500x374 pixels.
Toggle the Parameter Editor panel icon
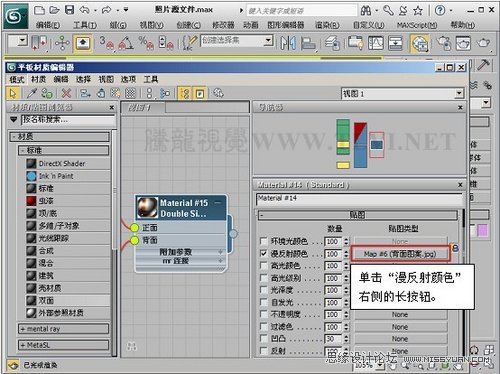coord(199,94)
